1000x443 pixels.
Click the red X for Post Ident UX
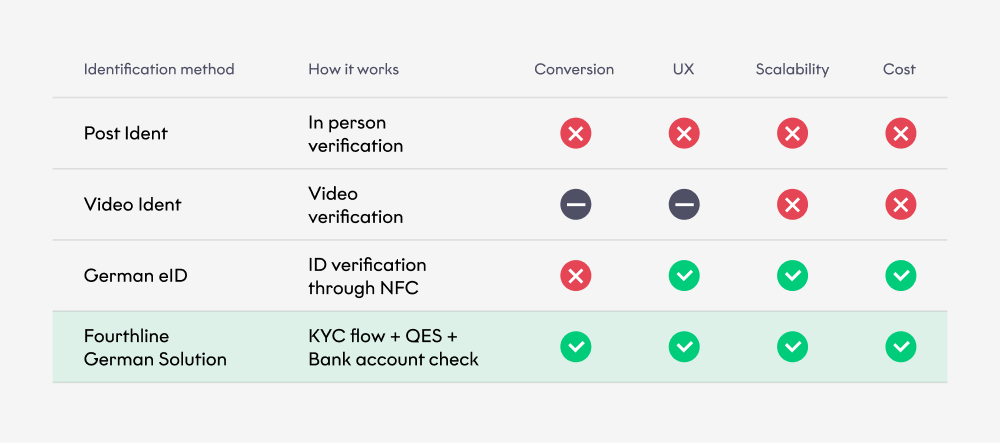tap(684, 134)
